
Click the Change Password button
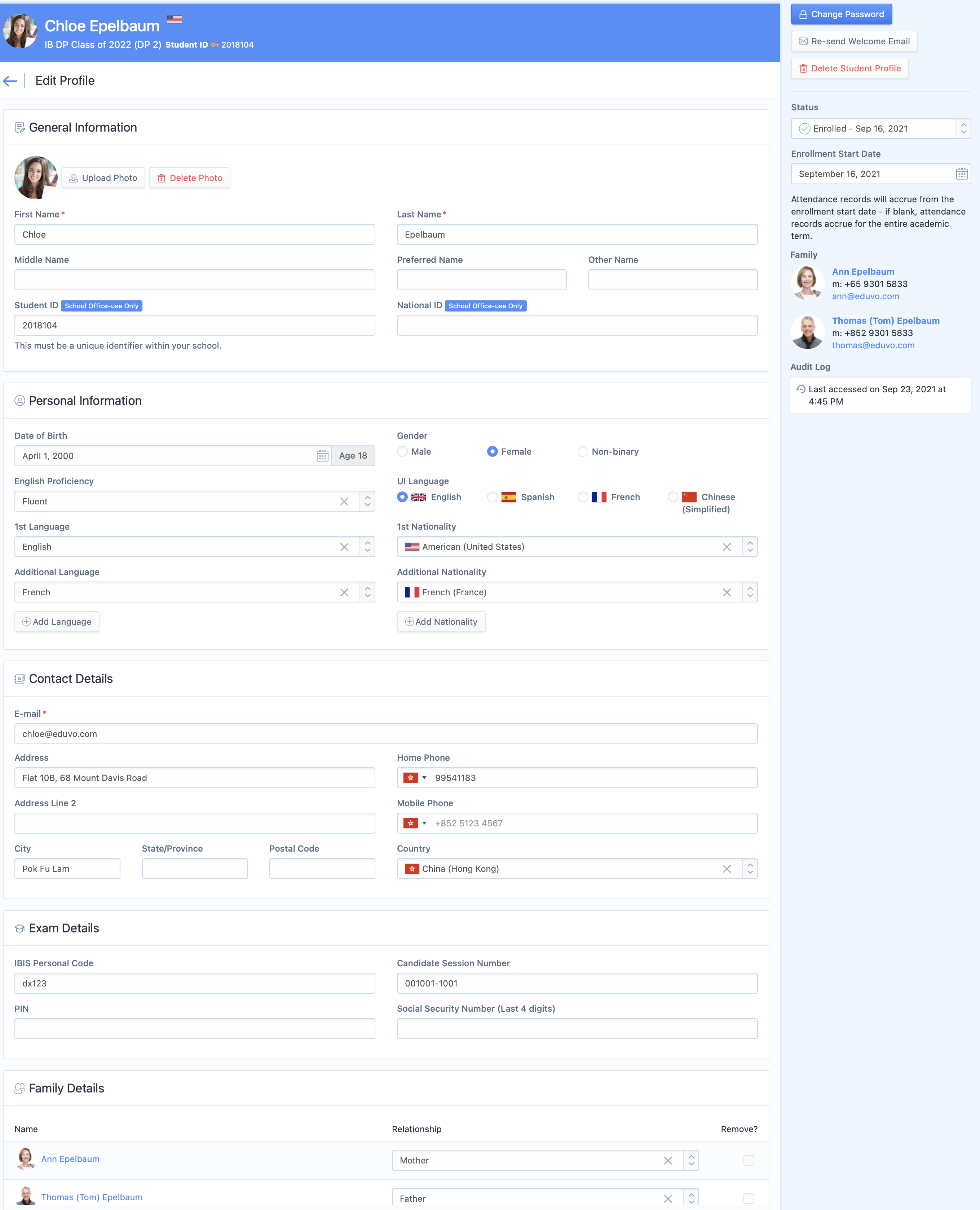point(841,14)
